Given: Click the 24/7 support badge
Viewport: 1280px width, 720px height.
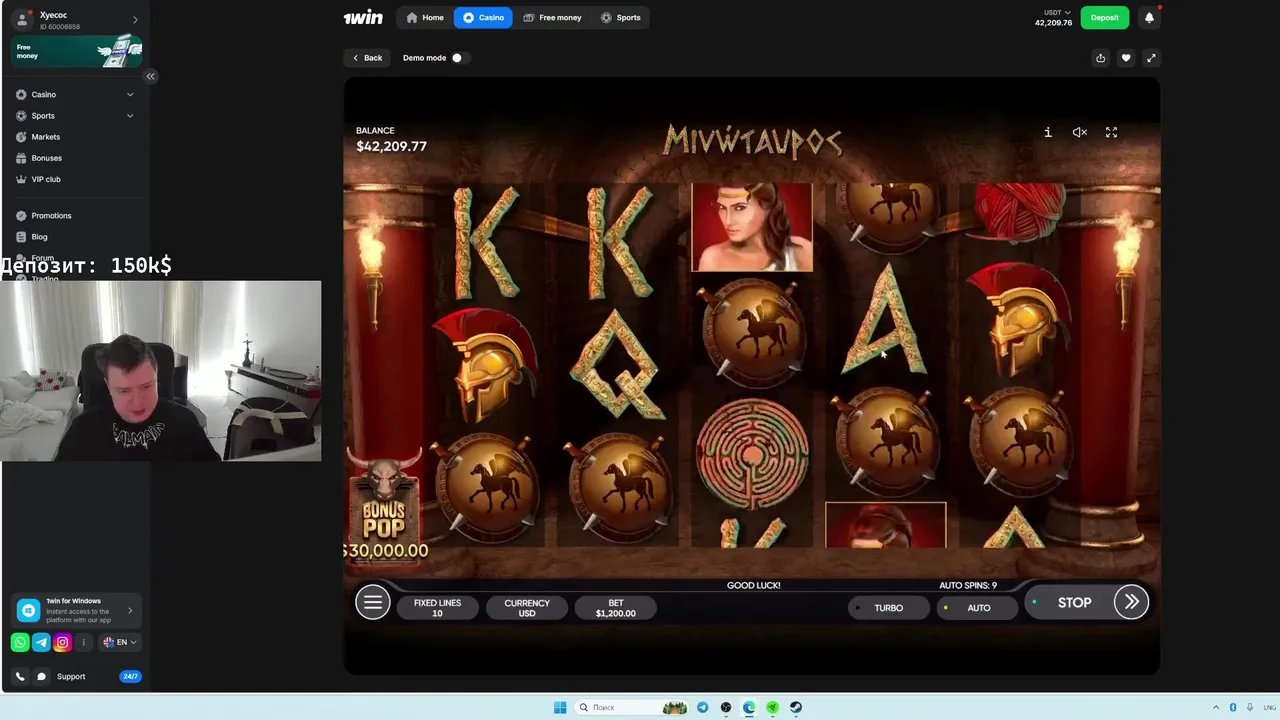Looking at the screenshot, I should point(130,676).
